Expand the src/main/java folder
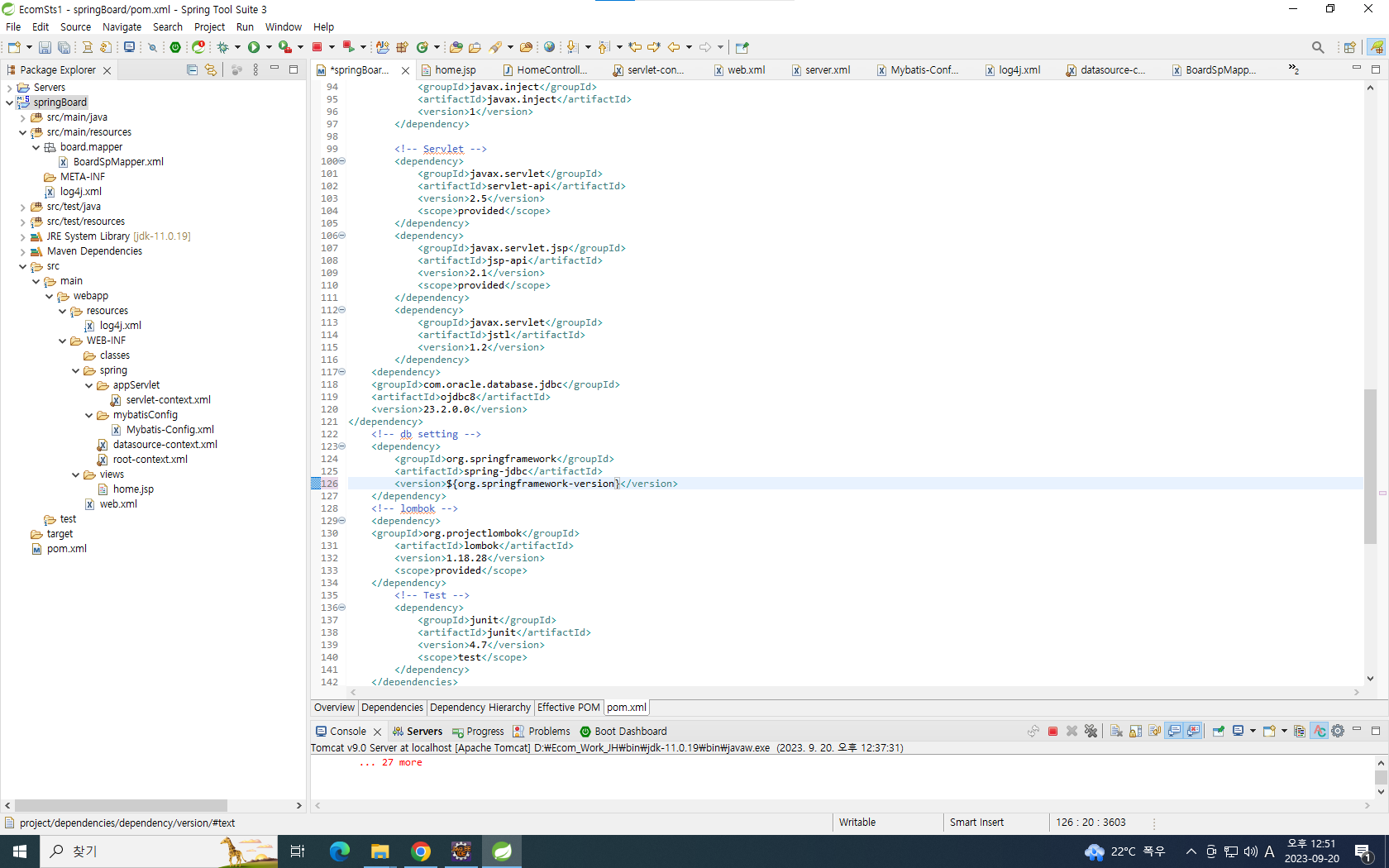 click(23, 117)
